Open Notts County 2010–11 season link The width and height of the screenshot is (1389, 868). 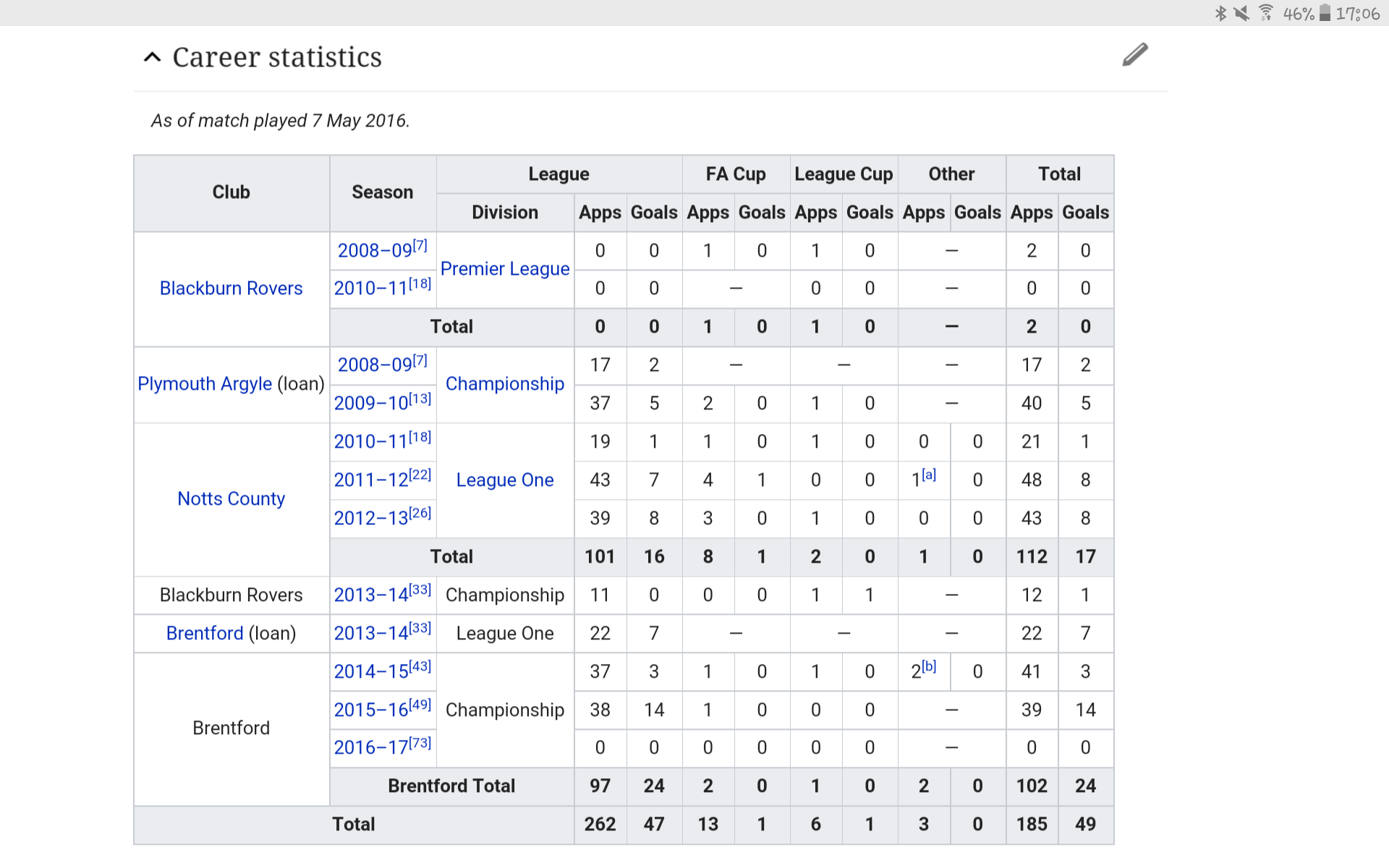[371, 441]
